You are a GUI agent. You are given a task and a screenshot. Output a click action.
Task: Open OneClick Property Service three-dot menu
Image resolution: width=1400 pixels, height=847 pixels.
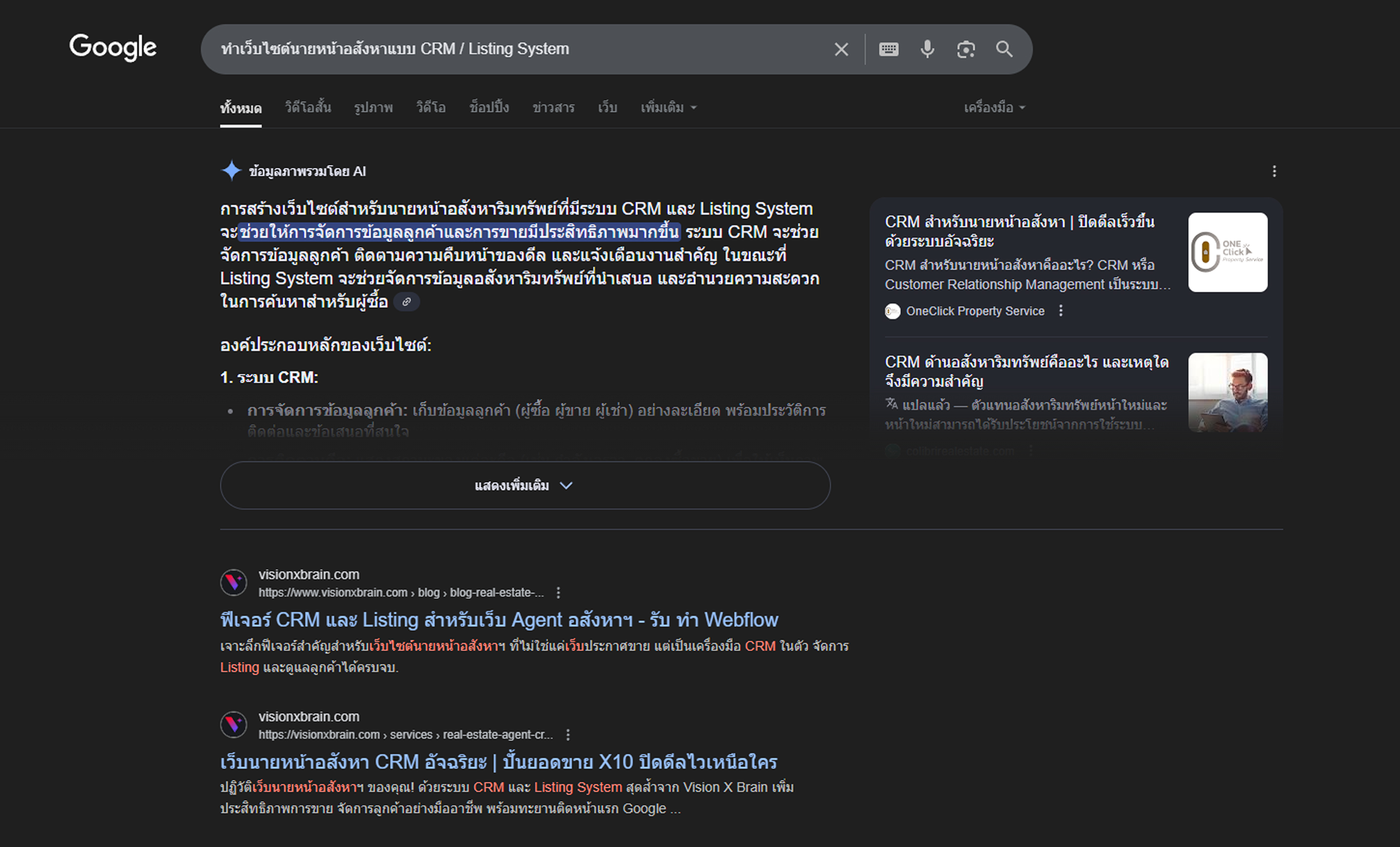[x=1060, y=310]
